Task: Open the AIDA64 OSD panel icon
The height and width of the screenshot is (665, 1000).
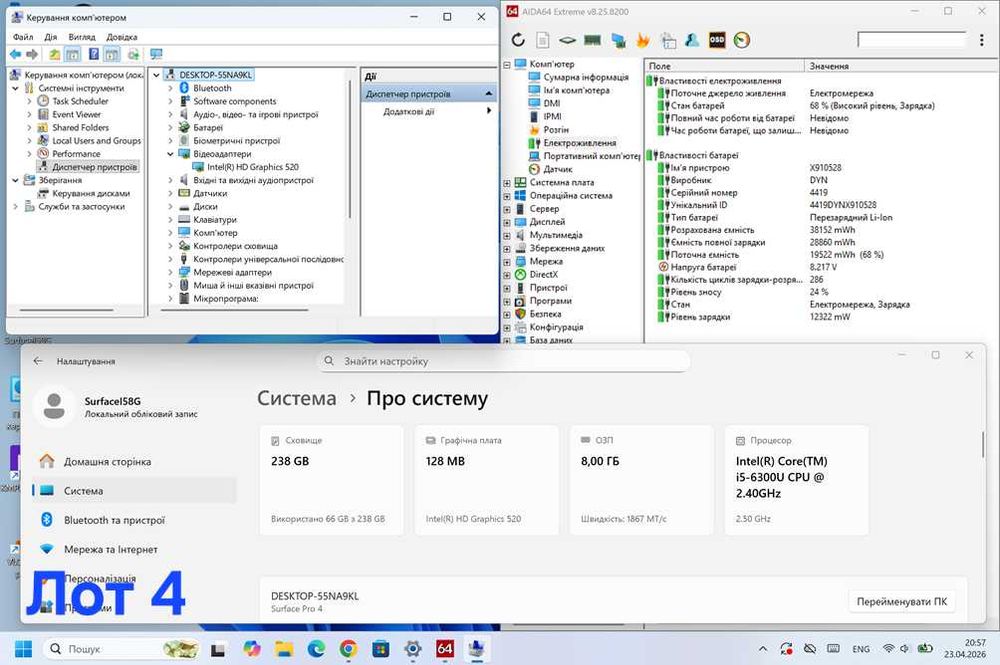Action: 717,40
